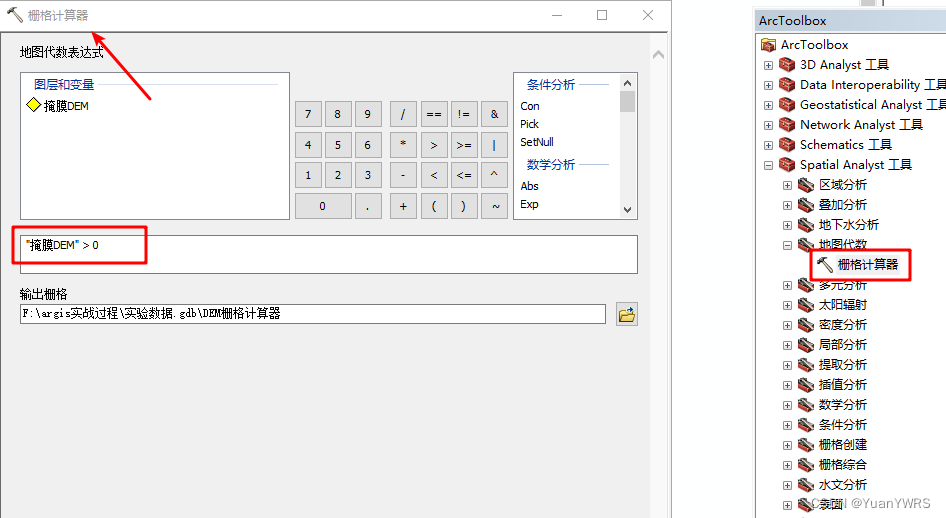This screenshot has height=518, width=946.
Task: Click the ampersand AND operator button
Action: coord(494,114)
